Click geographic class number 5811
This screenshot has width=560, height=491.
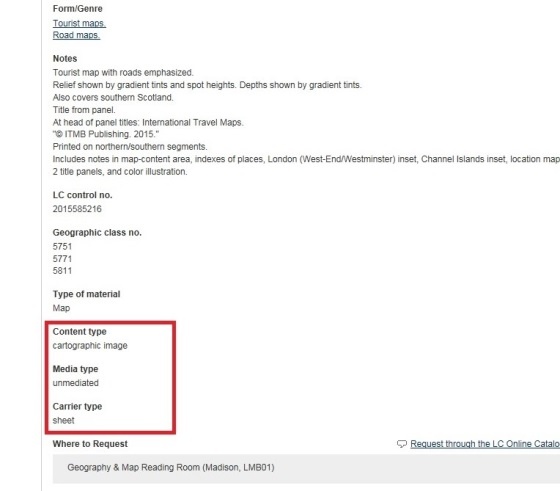coord(62,271)
